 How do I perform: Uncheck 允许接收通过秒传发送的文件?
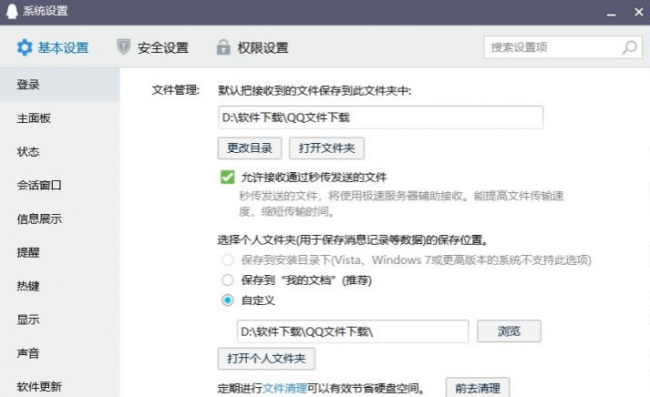pos(228,177)
